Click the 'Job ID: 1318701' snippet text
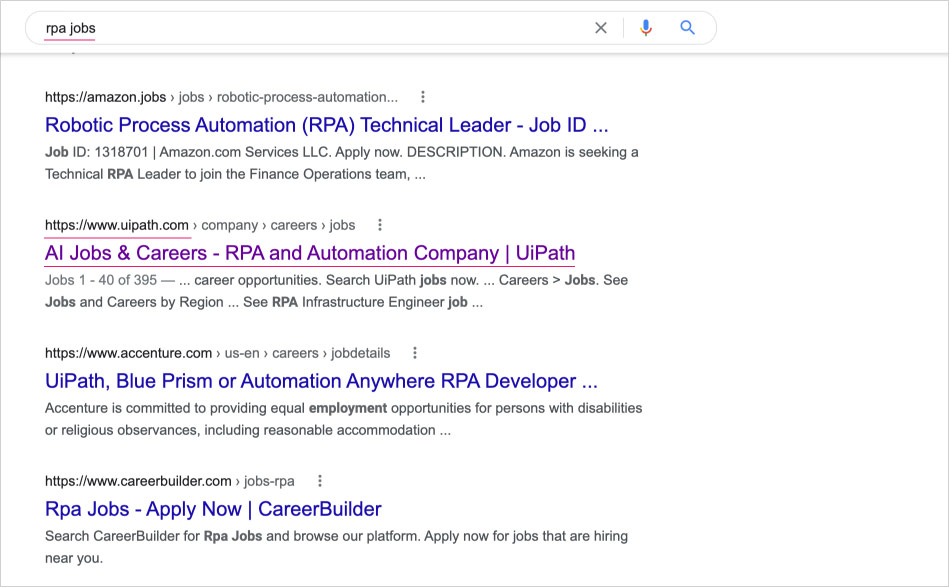949x587 pixels. [x=96, y=152]
